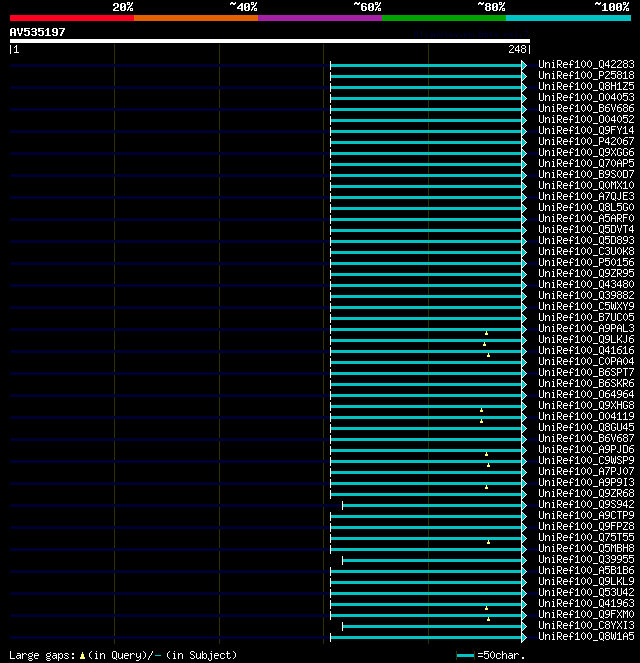The height and width of the screenshot is (663, 640).
Task: Click the start tick of UniRef100_Q39955 alignment
Action: (x=342, y=560)
